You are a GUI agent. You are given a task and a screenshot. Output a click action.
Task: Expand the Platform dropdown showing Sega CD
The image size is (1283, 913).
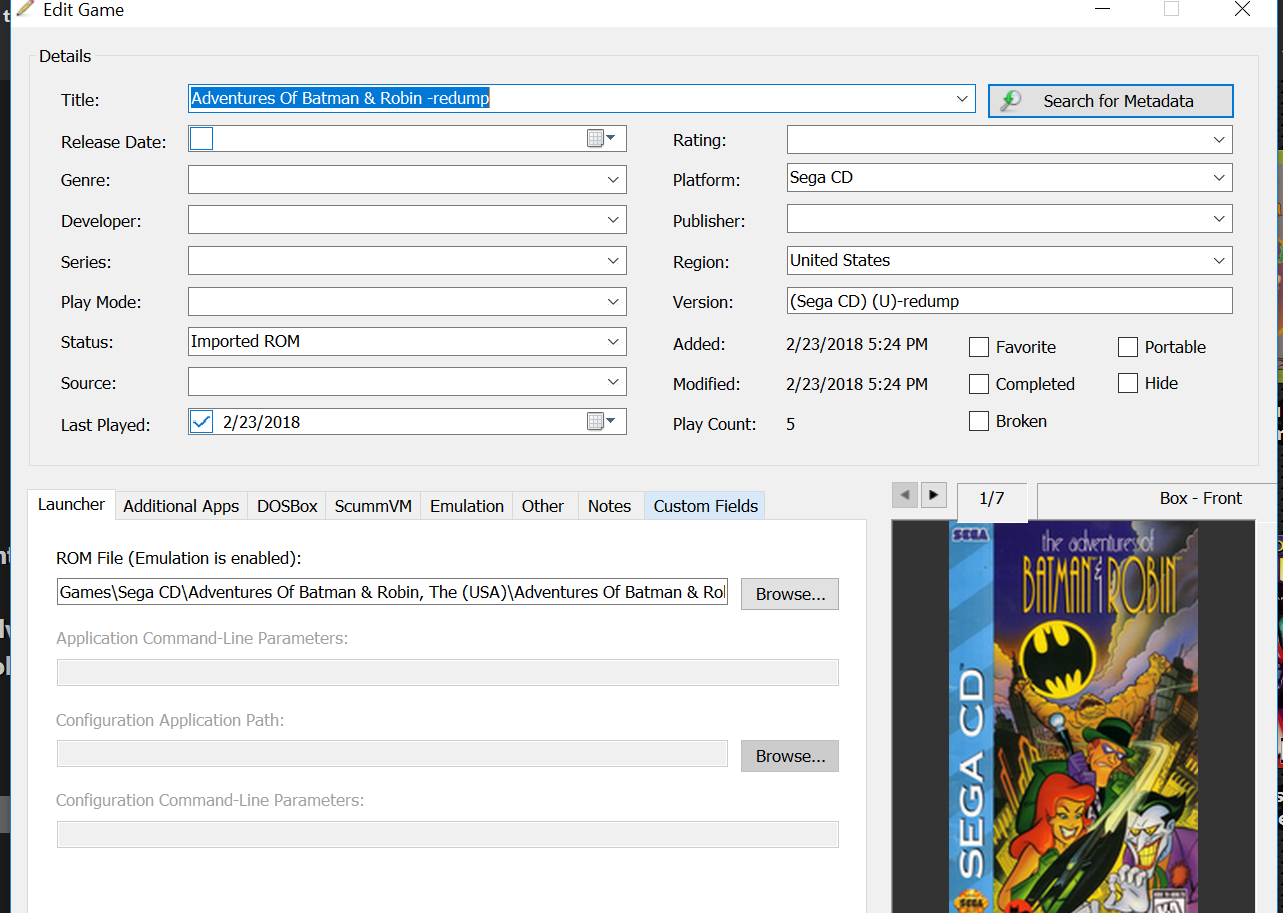coord(1219,178)
